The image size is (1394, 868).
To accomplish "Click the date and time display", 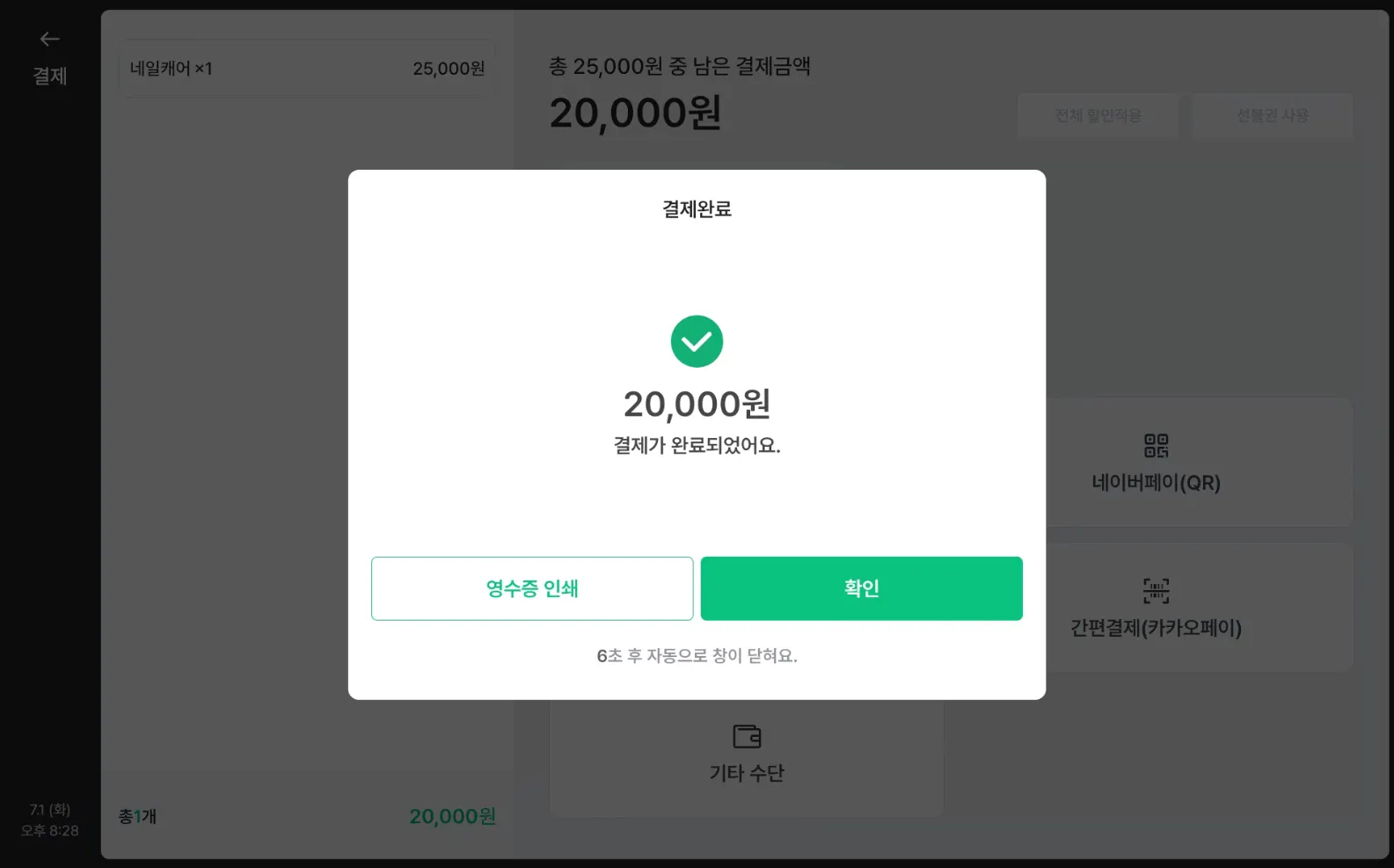I will (50, 820).
